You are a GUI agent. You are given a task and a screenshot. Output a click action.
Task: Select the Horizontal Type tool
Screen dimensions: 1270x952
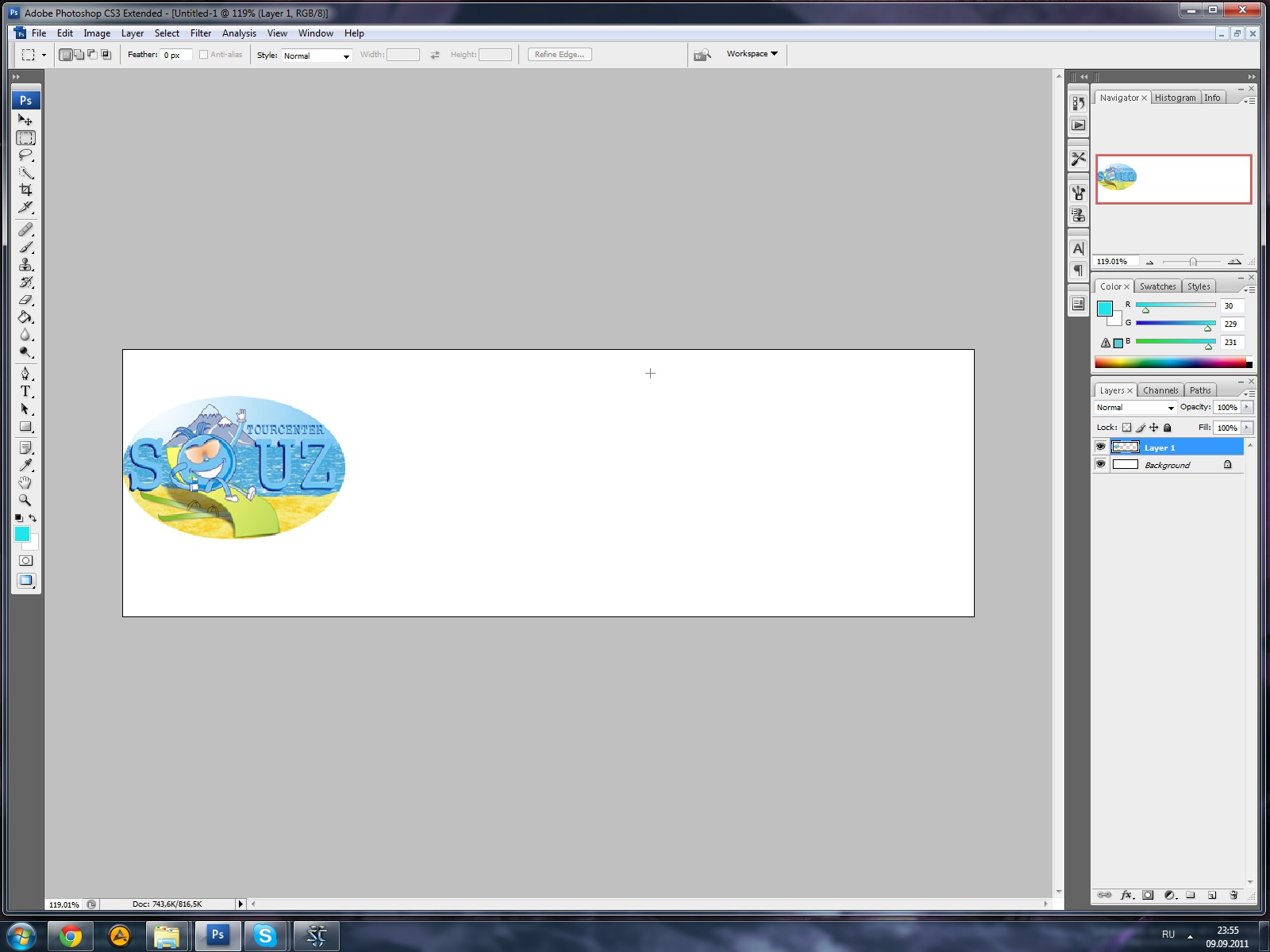(x=25, y=391)
